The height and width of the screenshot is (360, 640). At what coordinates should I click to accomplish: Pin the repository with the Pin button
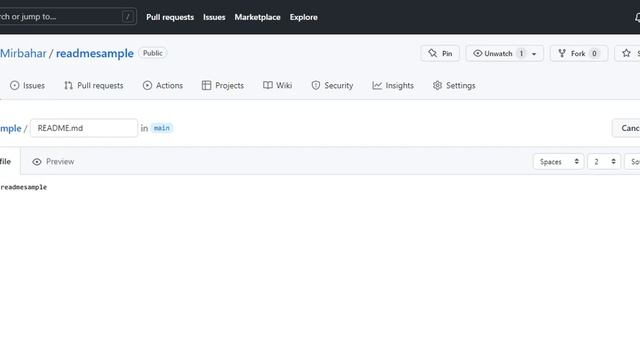[440, 53]
